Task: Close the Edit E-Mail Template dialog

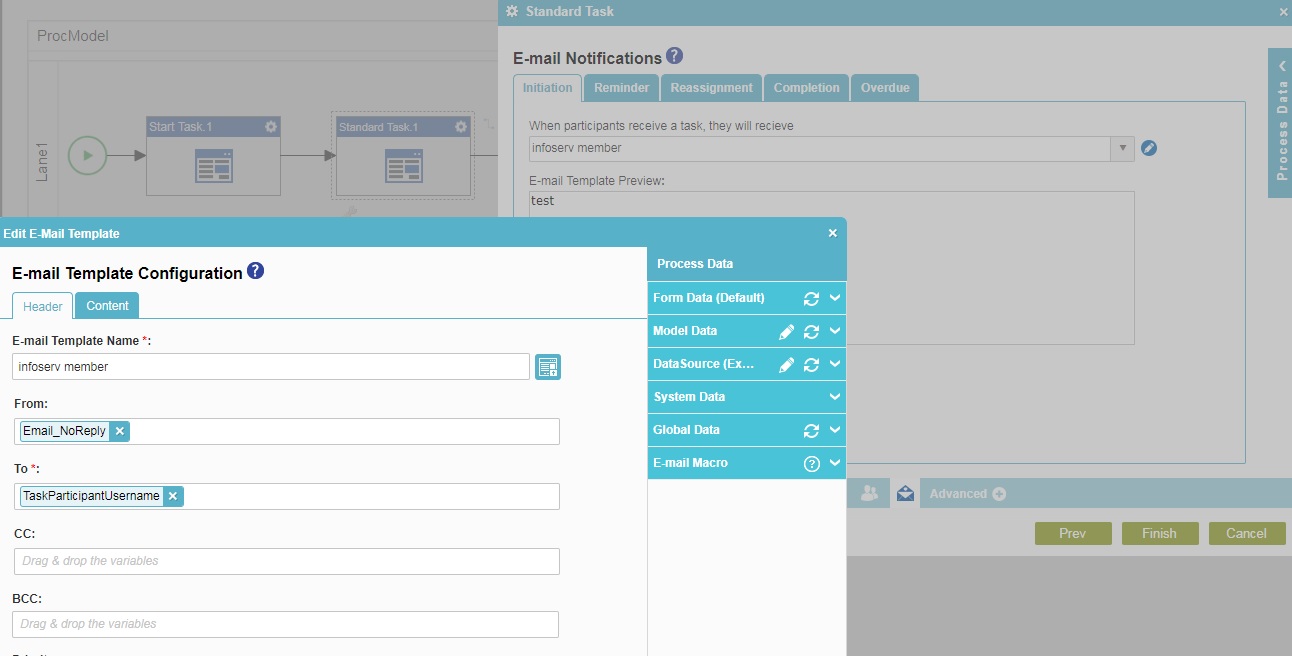Action: 832,233
